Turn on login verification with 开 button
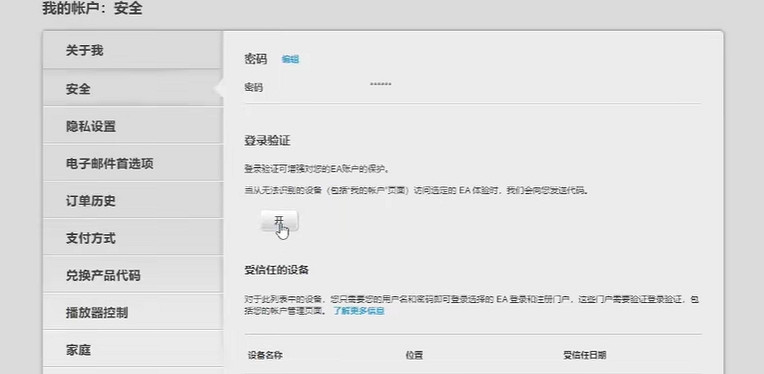764x374 pixels. (279, 221)
